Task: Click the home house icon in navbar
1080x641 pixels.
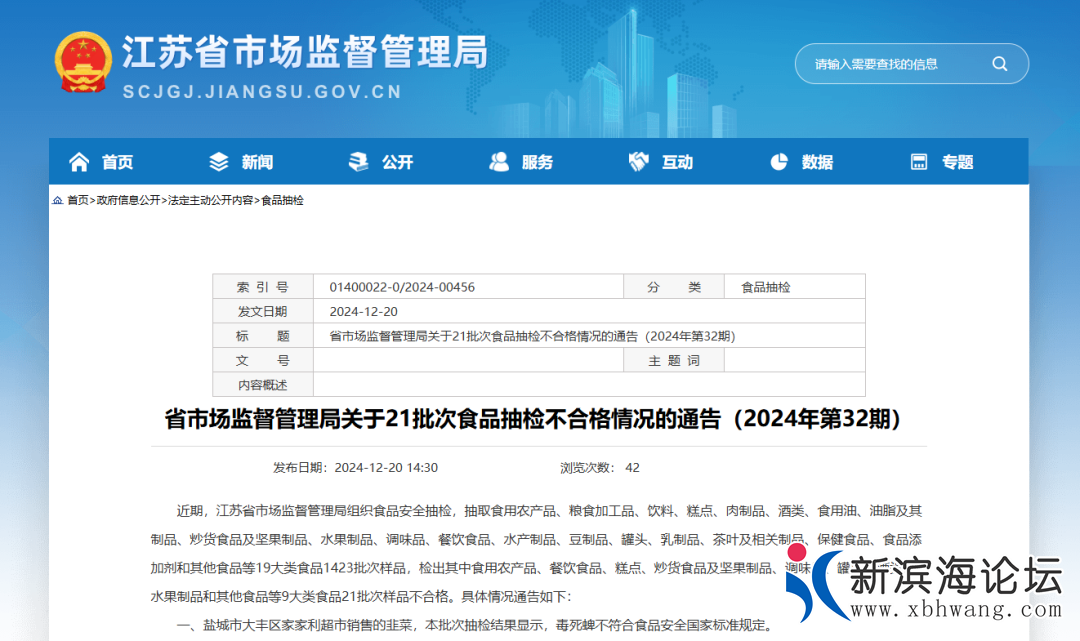Action: click(x=79, y=162)
